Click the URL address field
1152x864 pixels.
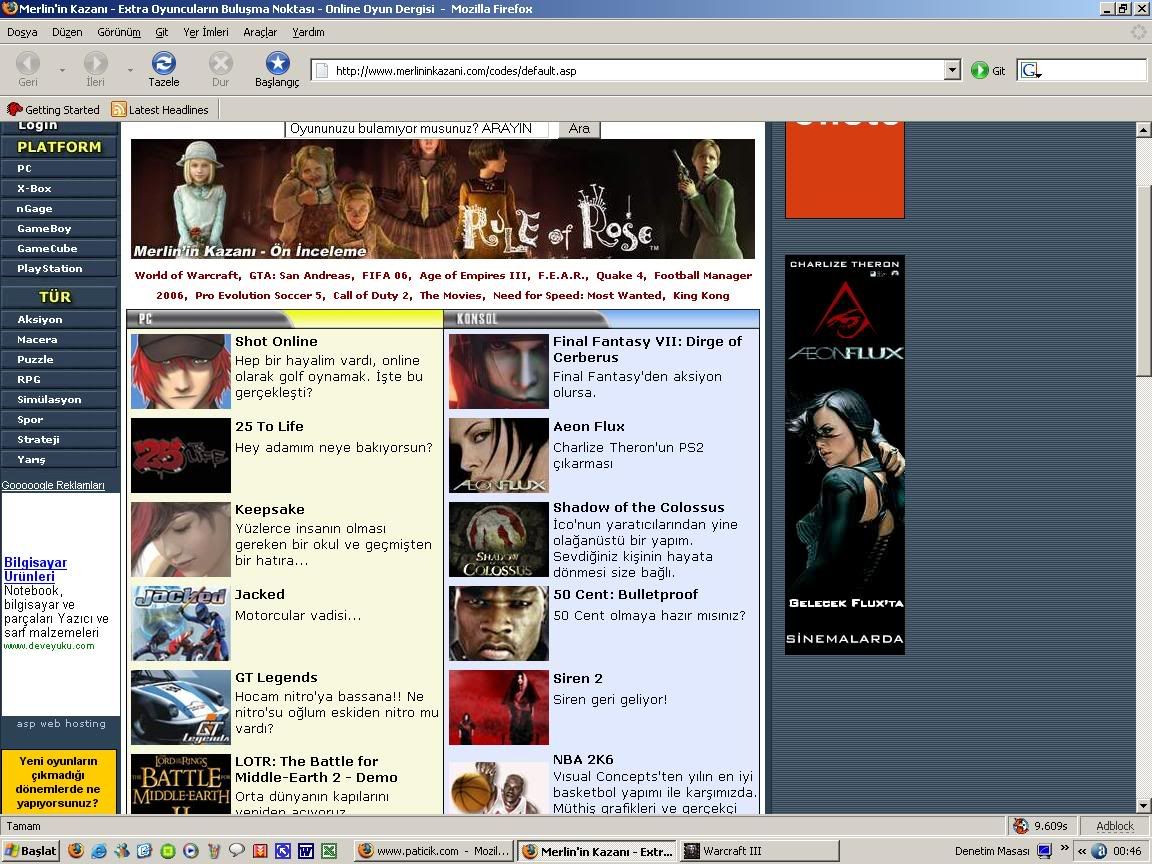click(x=636, y=71)
